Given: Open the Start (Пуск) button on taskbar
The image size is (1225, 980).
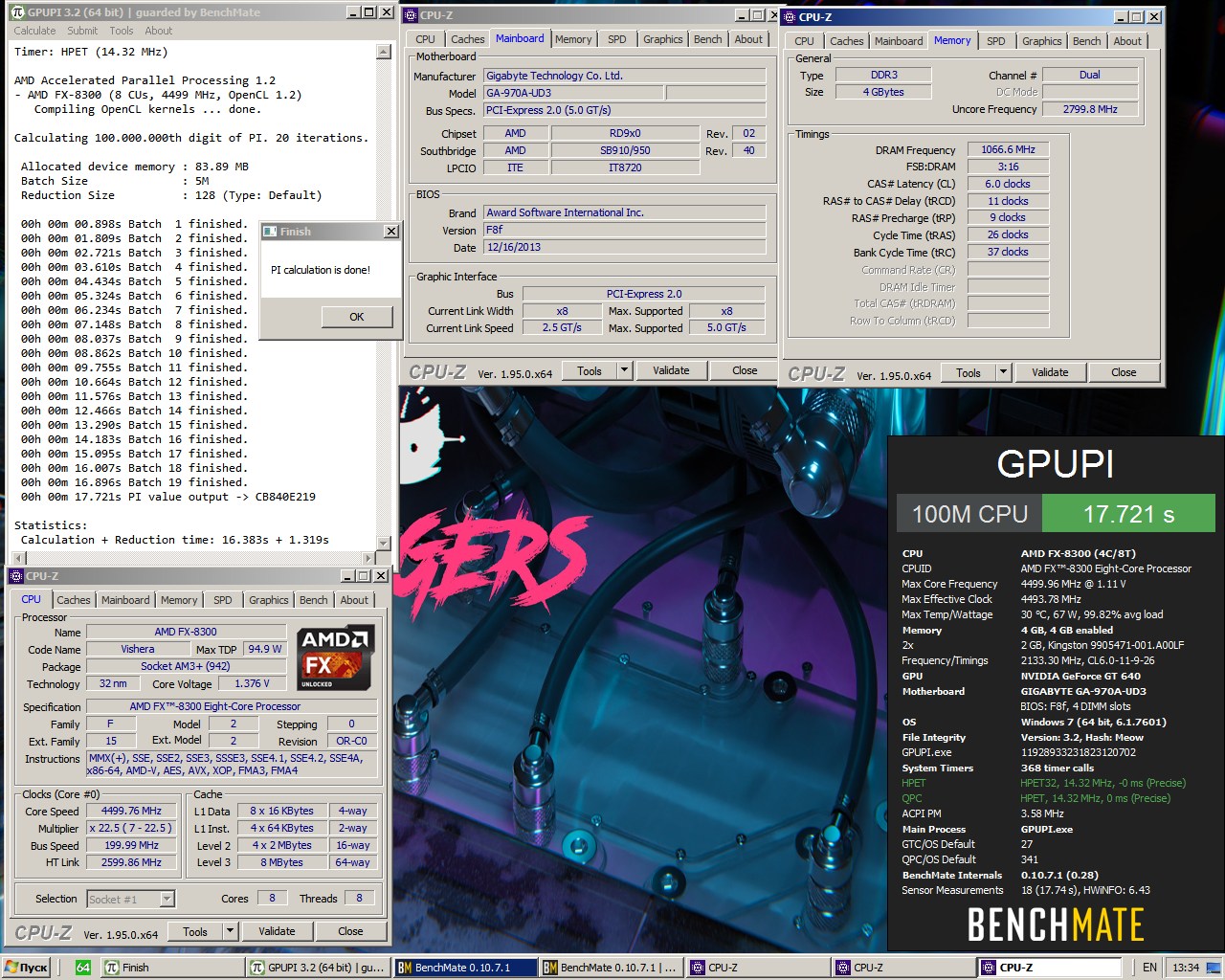Looking at the screenshot, I should pos(27,968).
